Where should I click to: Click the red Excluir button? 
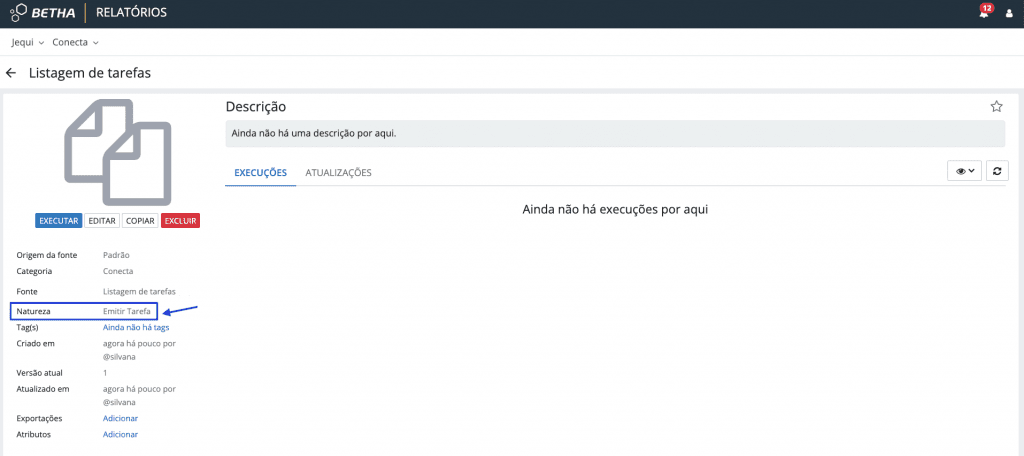point(180,221)
